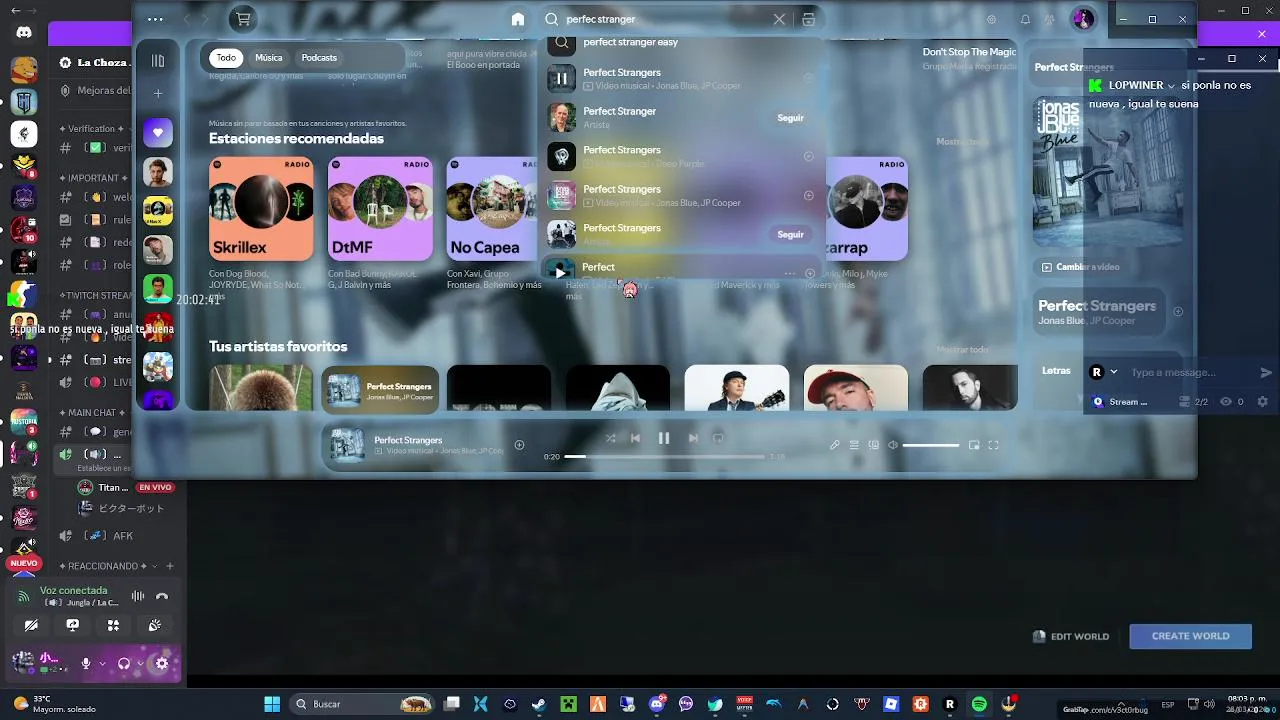Follow the artist Perfect Stranger

[x=790, y=118]
